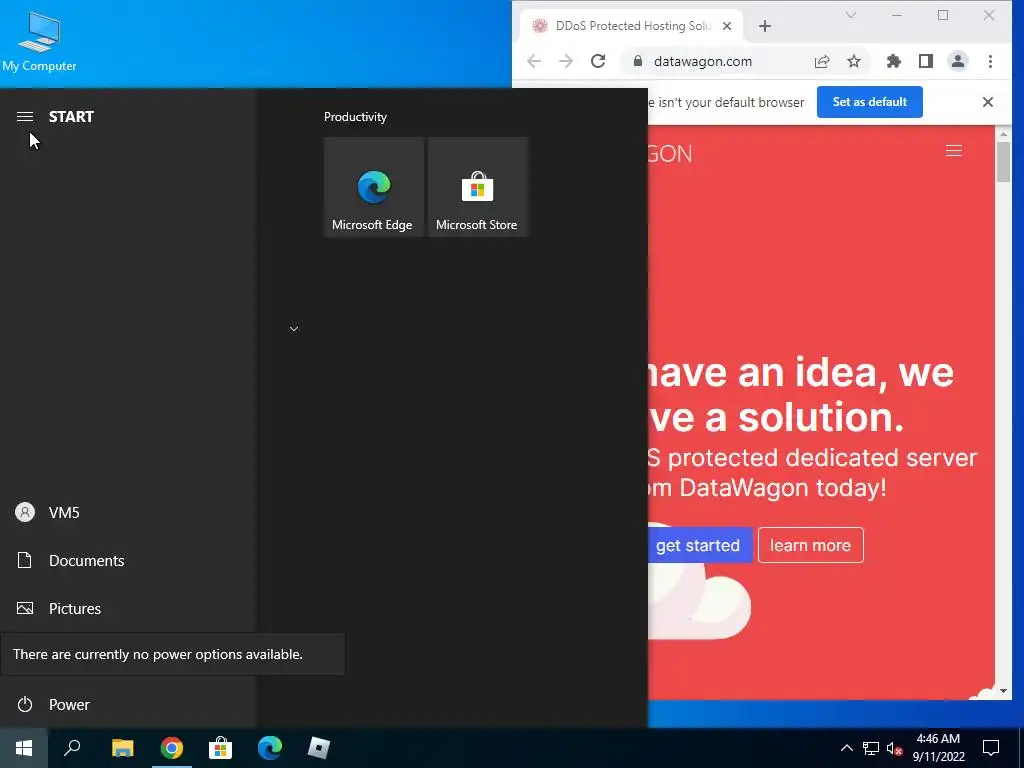Open File Explorer from taskbar
The image size is (1024, 768).
pyautogui.click(x=122, y=748)
